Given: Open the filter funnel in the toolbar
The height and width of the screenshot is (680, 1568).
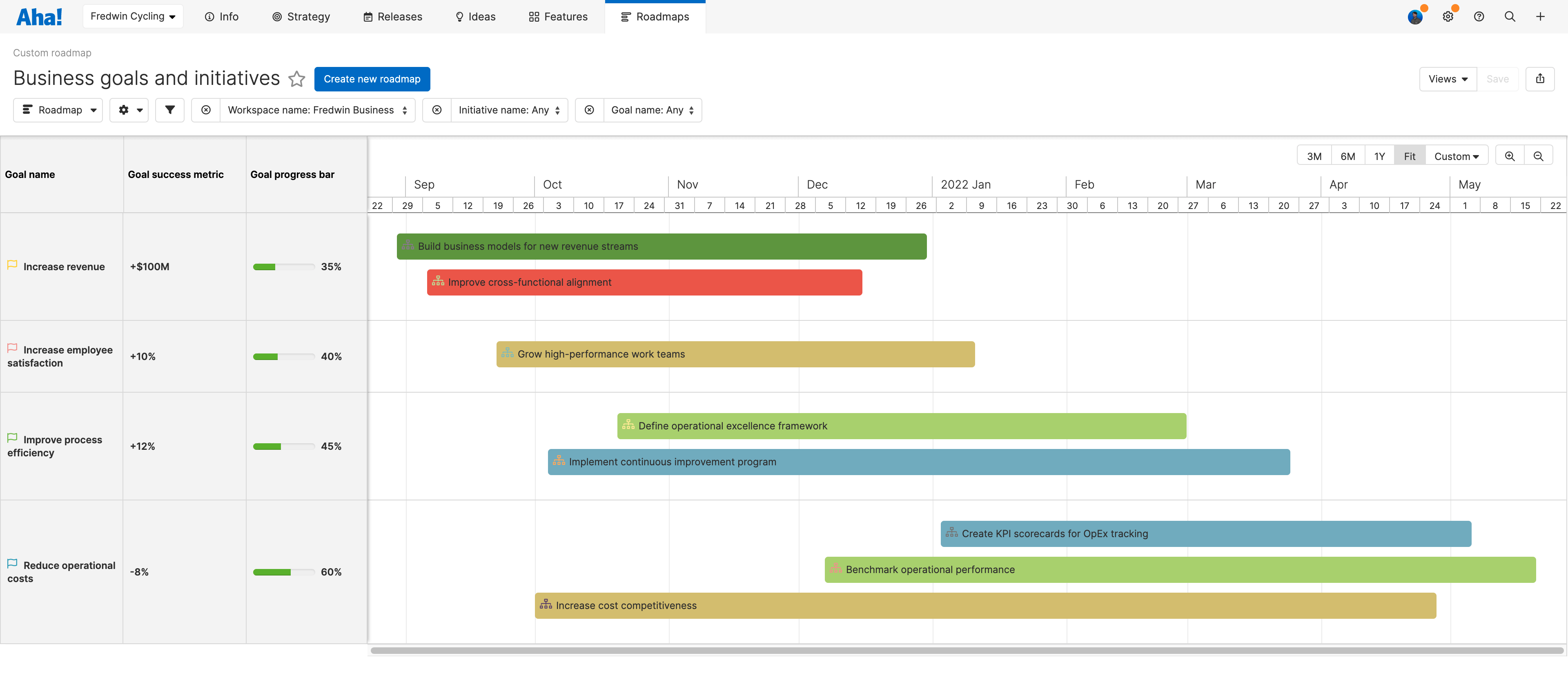Looking at the screenshot, I should point(170,110).
